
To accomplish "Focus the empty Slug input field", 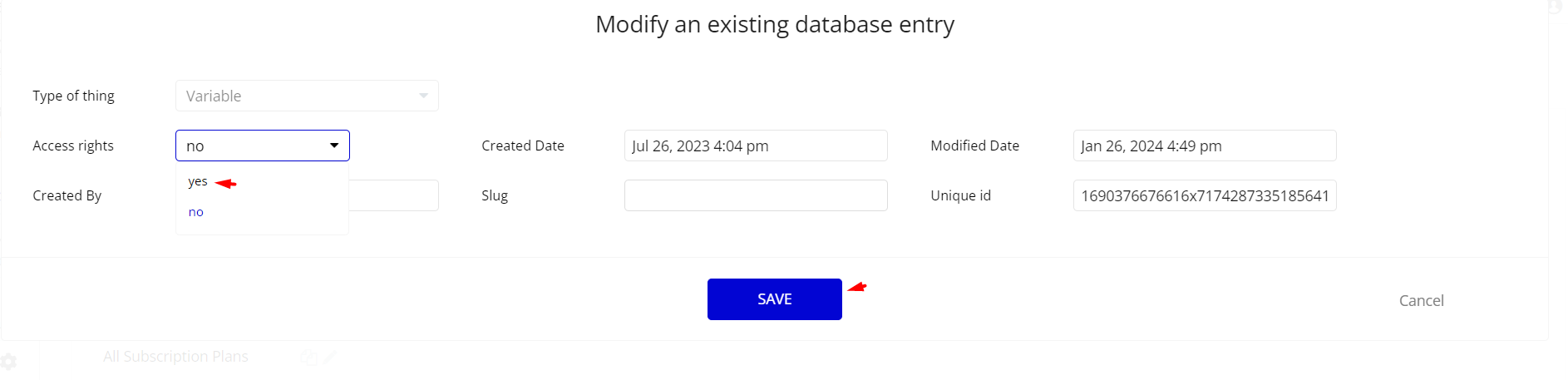I will click(x=756, y=195).
